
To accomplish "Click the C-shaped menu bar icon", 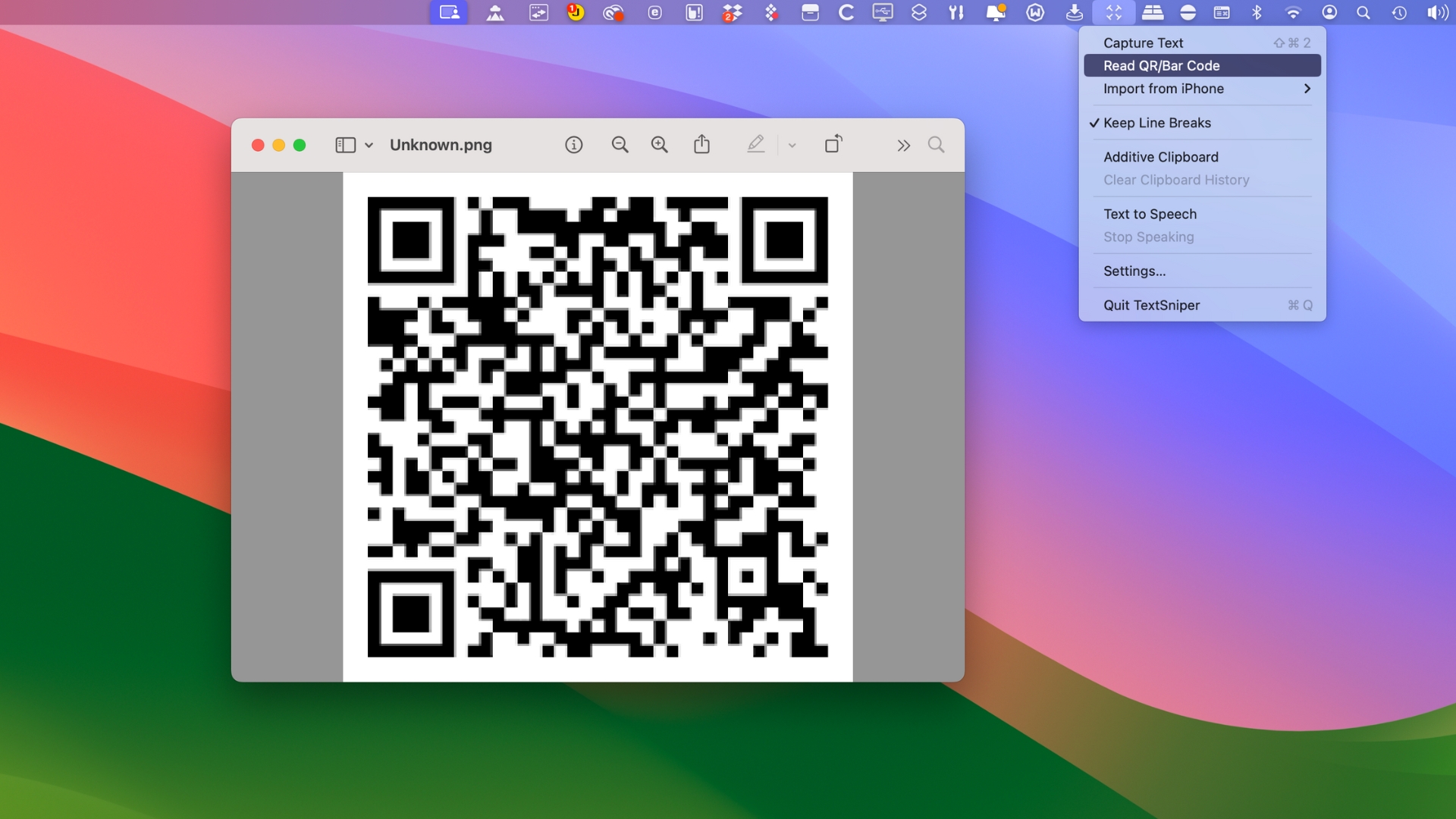I will (846, 12).
